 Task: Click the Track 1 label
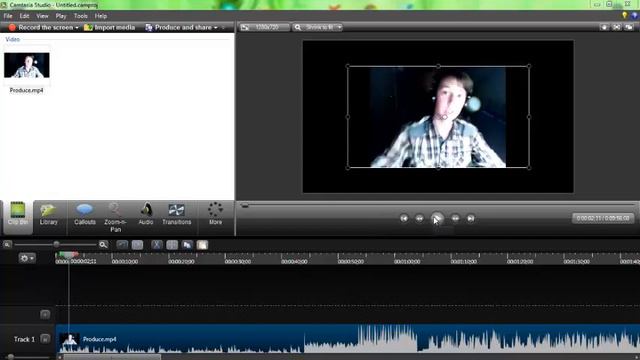coord(24,339)
